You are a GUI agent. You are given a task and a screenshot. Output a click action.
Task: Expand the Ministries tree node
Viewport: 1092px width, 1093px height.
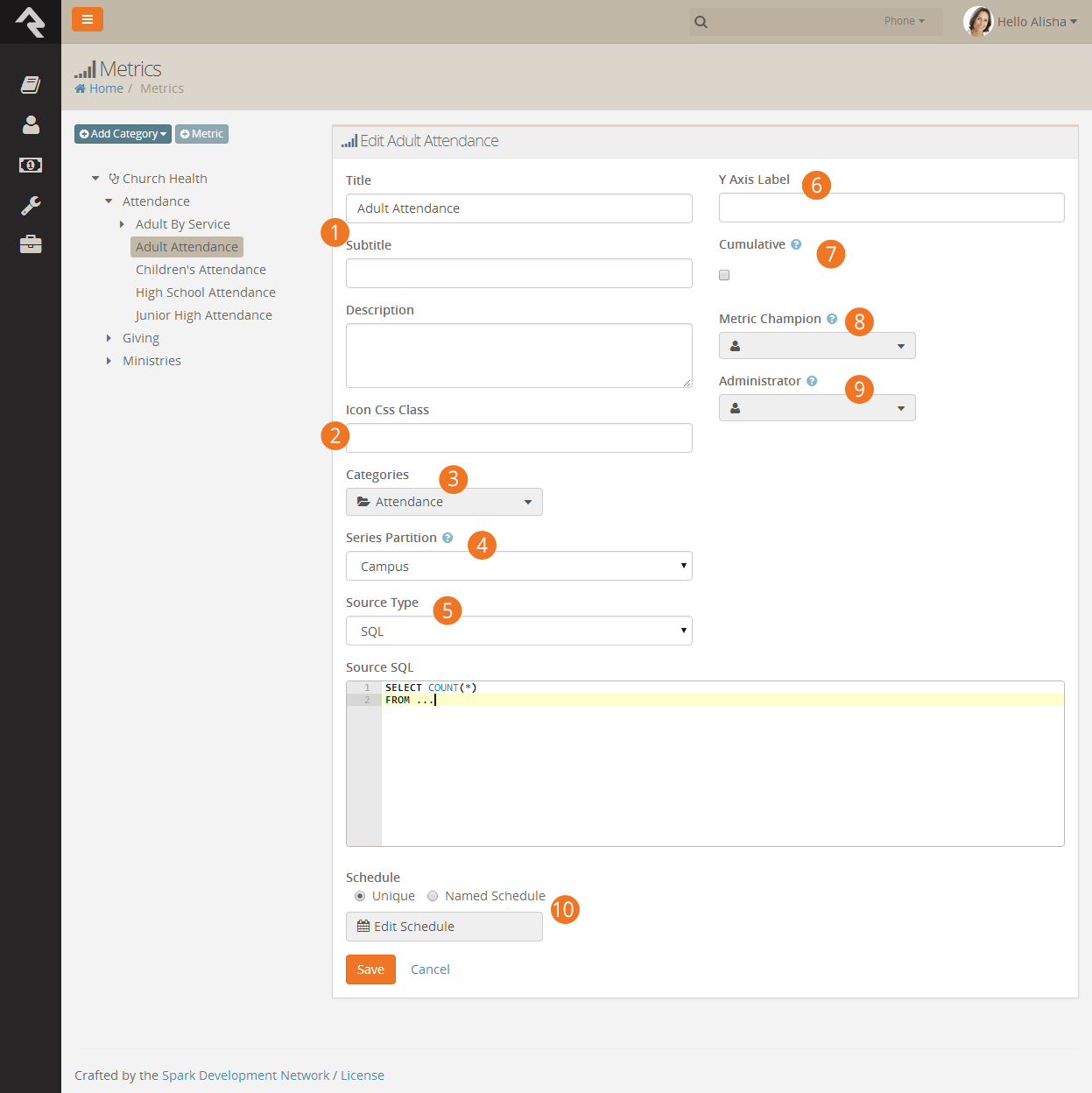[109, 361]
